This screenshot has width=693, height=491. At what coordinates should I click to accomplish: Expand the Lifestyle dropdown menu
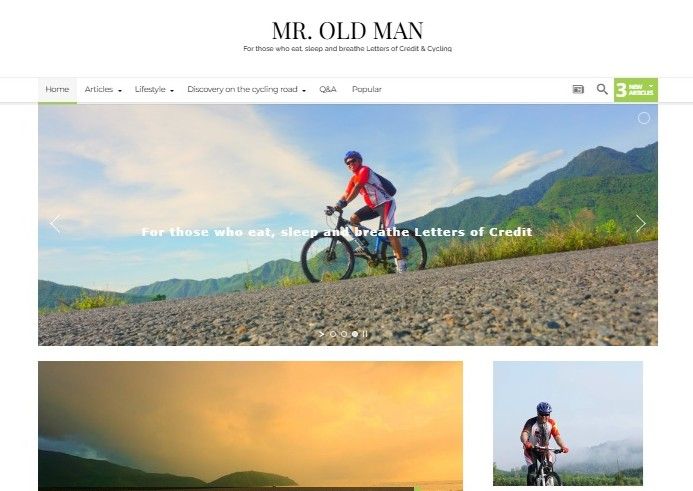(154, 90)
